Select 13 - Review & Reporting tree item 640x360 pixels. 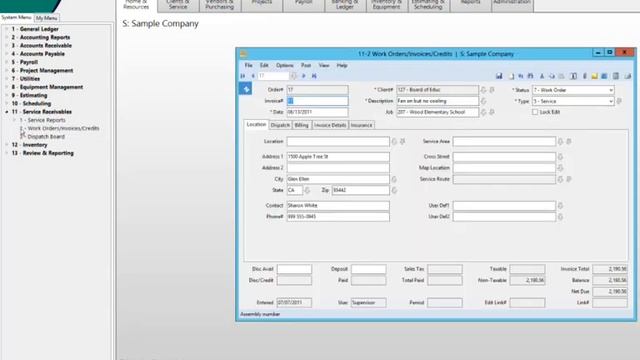pyautogui.click(x=42, y=153)
